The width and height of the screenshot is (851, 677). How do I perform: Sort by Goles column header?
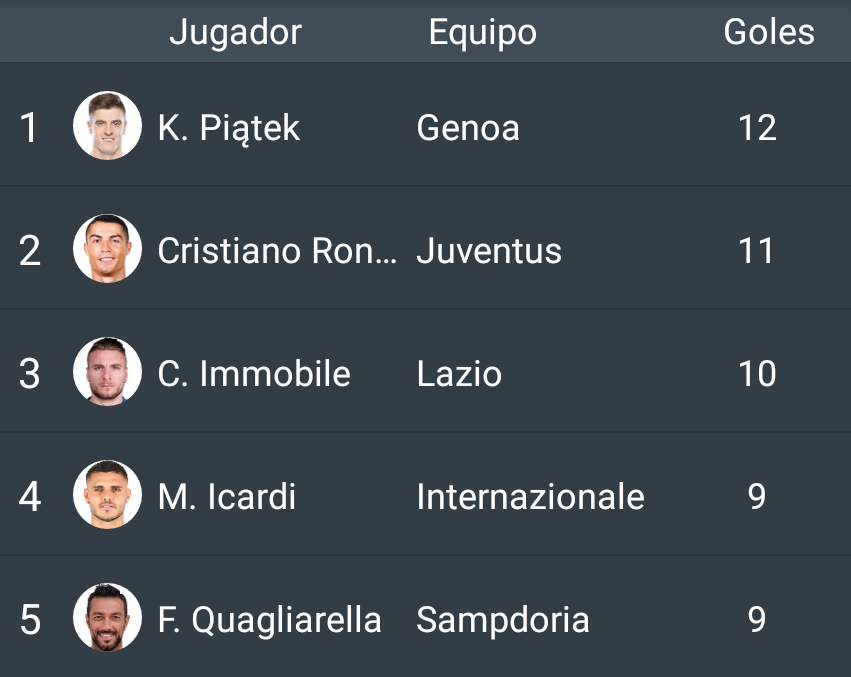point(769,32)
